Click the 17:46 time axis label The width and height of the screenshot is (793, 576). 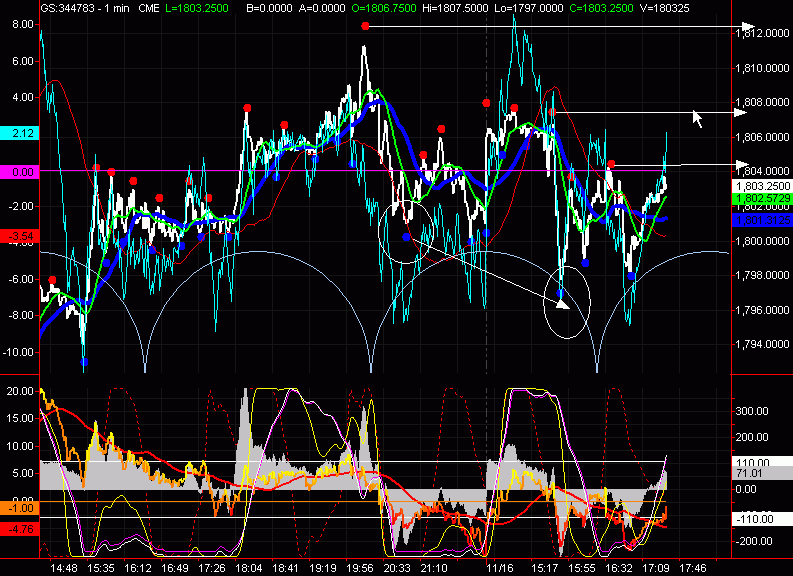click(692, 568)
